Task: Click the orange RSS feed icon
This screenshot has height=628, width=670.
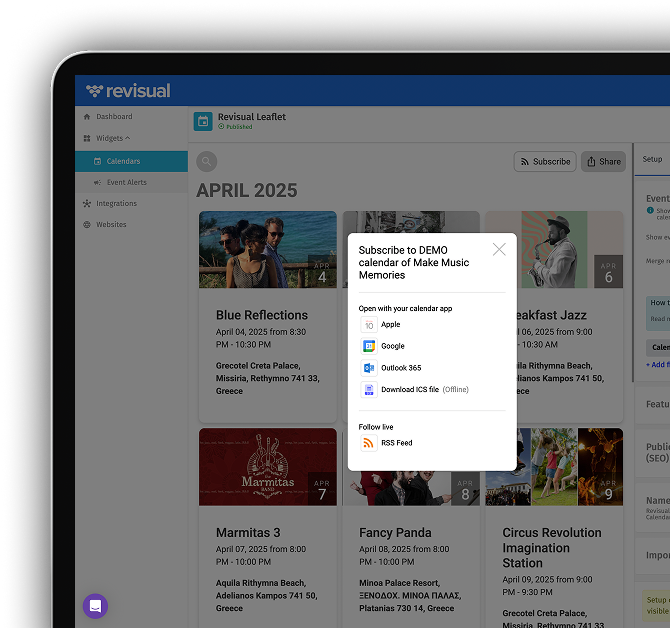Action: (x=369, y=443)
